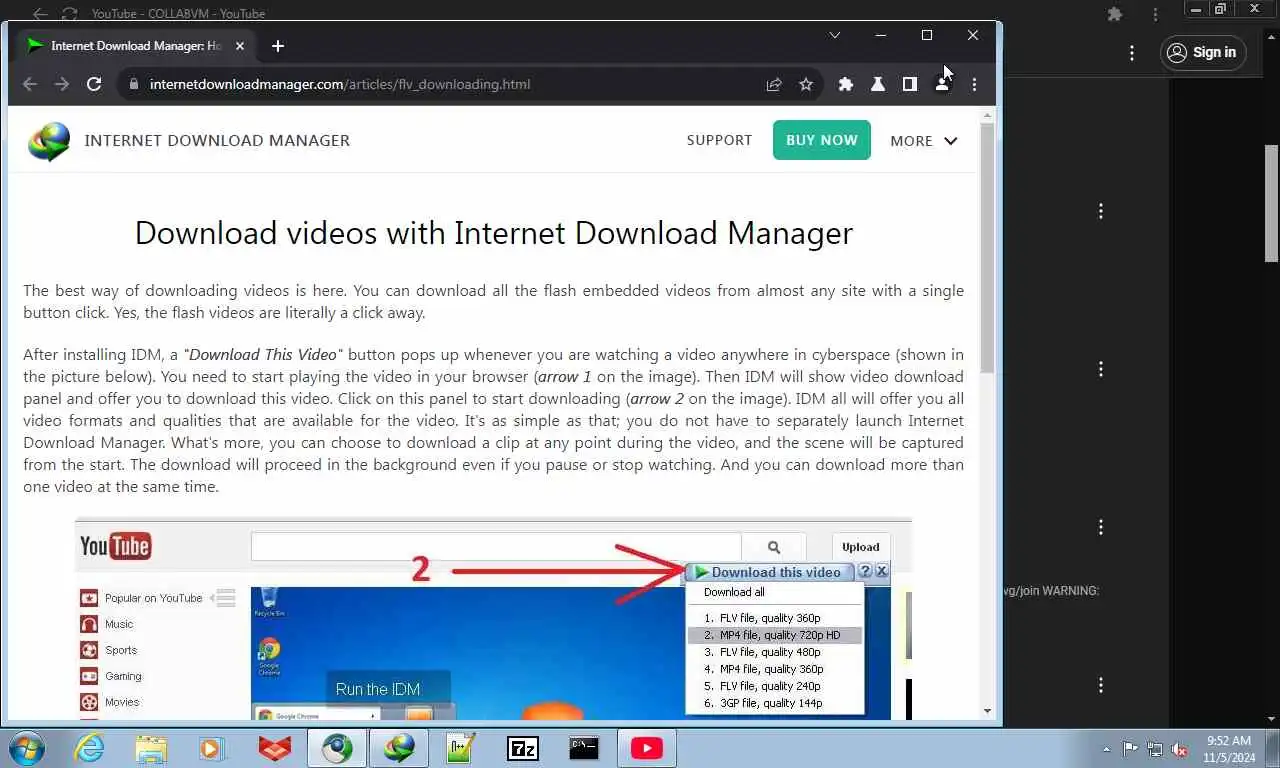
Task: Switch to the Internet Download Manager taskbar app
Action: point(399,748)
